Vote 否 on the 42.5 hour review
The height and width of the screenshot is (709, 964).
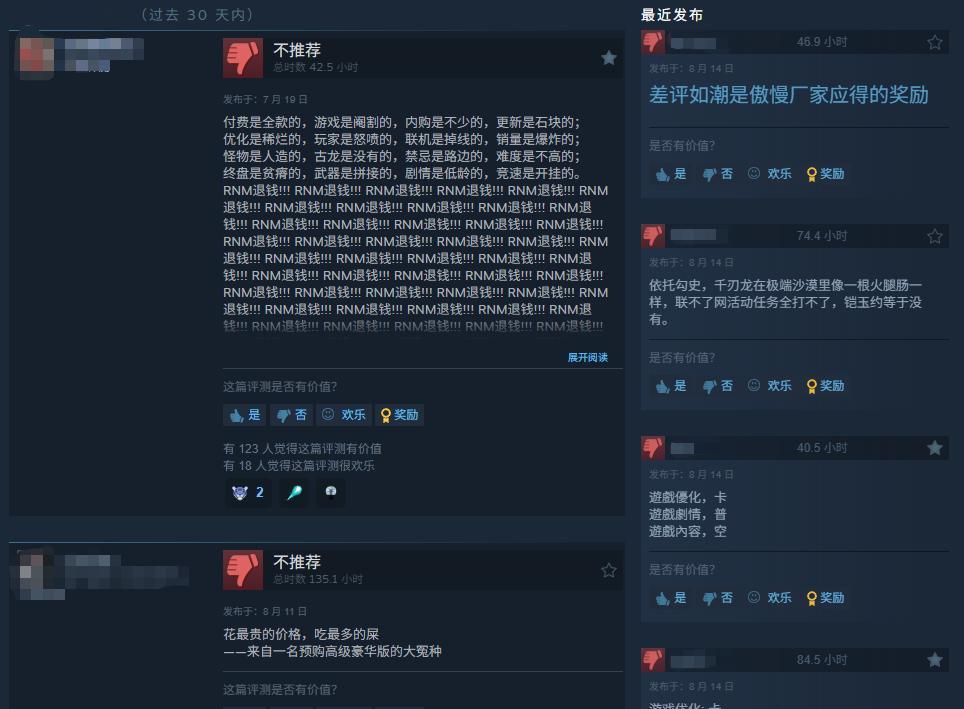point(291,415)
